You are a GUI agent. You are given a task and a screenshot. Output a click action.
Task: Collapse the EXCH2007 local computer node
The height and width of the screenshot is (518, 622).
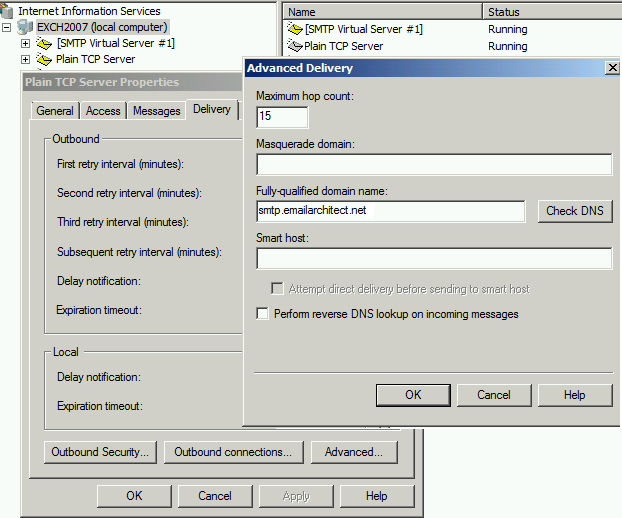pos(6,27)
